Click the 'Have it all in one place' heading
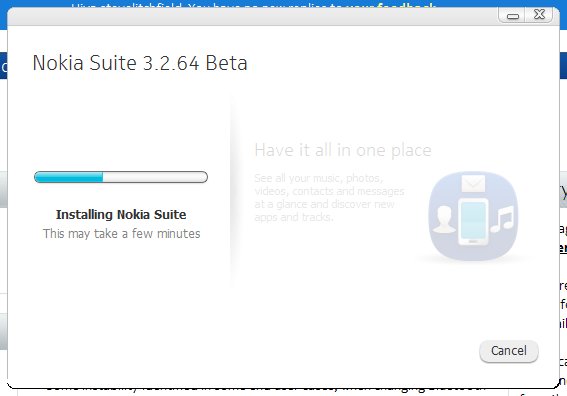Image resolution: width=567 pixels, height=396 pixels. (x=343, y=150)
